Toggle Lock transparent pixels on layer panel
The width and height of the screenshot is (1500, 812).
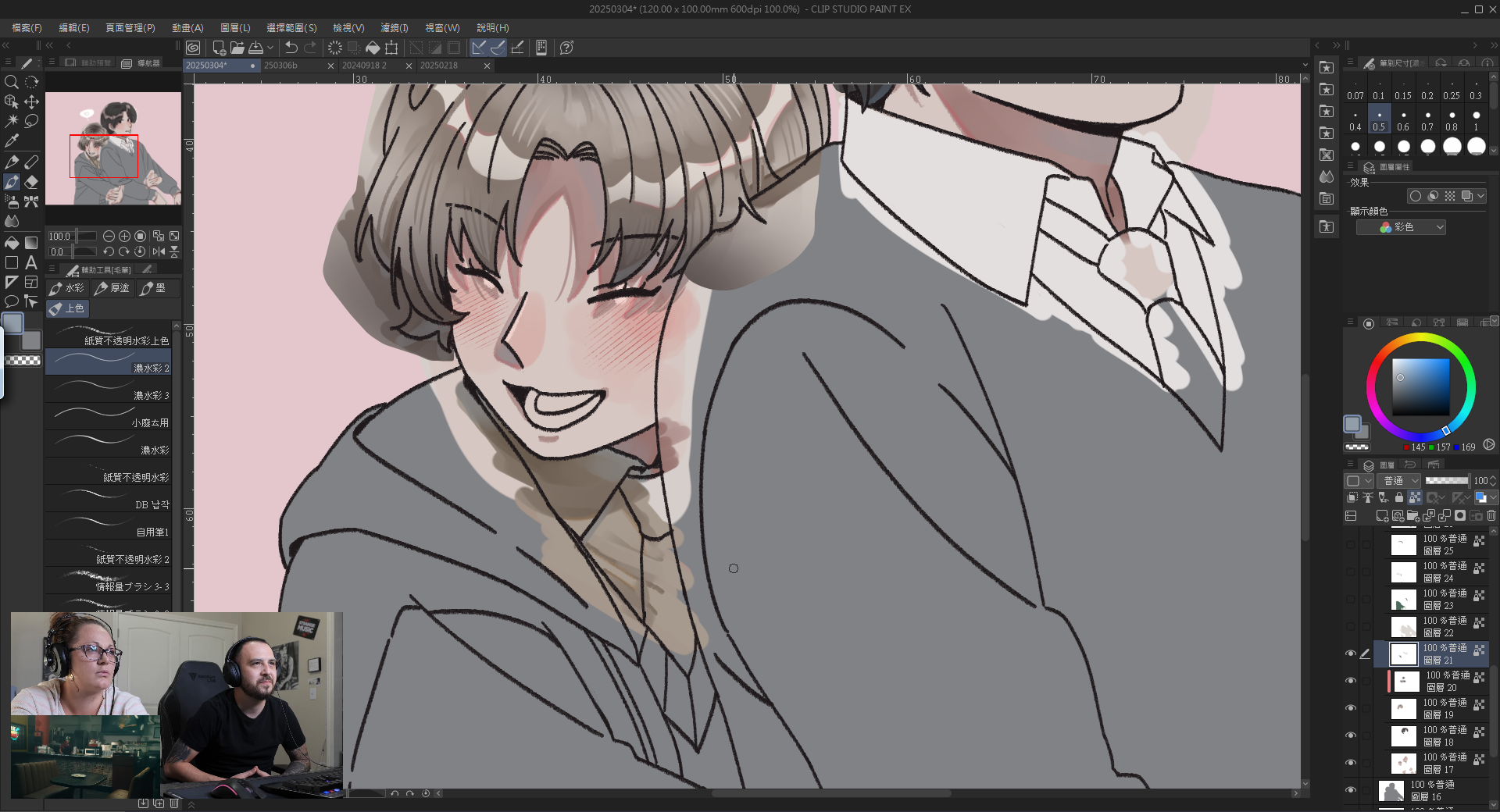(x=1415, y=497)
